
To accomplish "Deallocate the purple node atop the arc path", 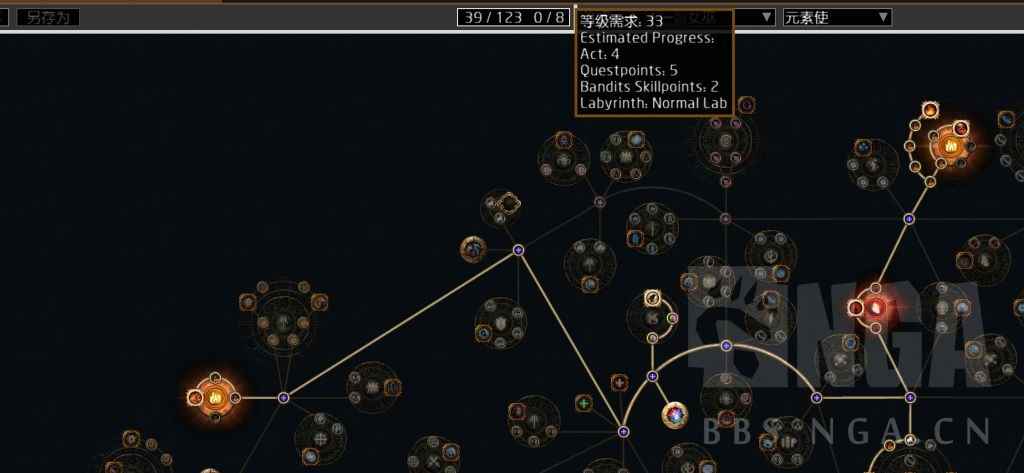I will click(726, 346).
